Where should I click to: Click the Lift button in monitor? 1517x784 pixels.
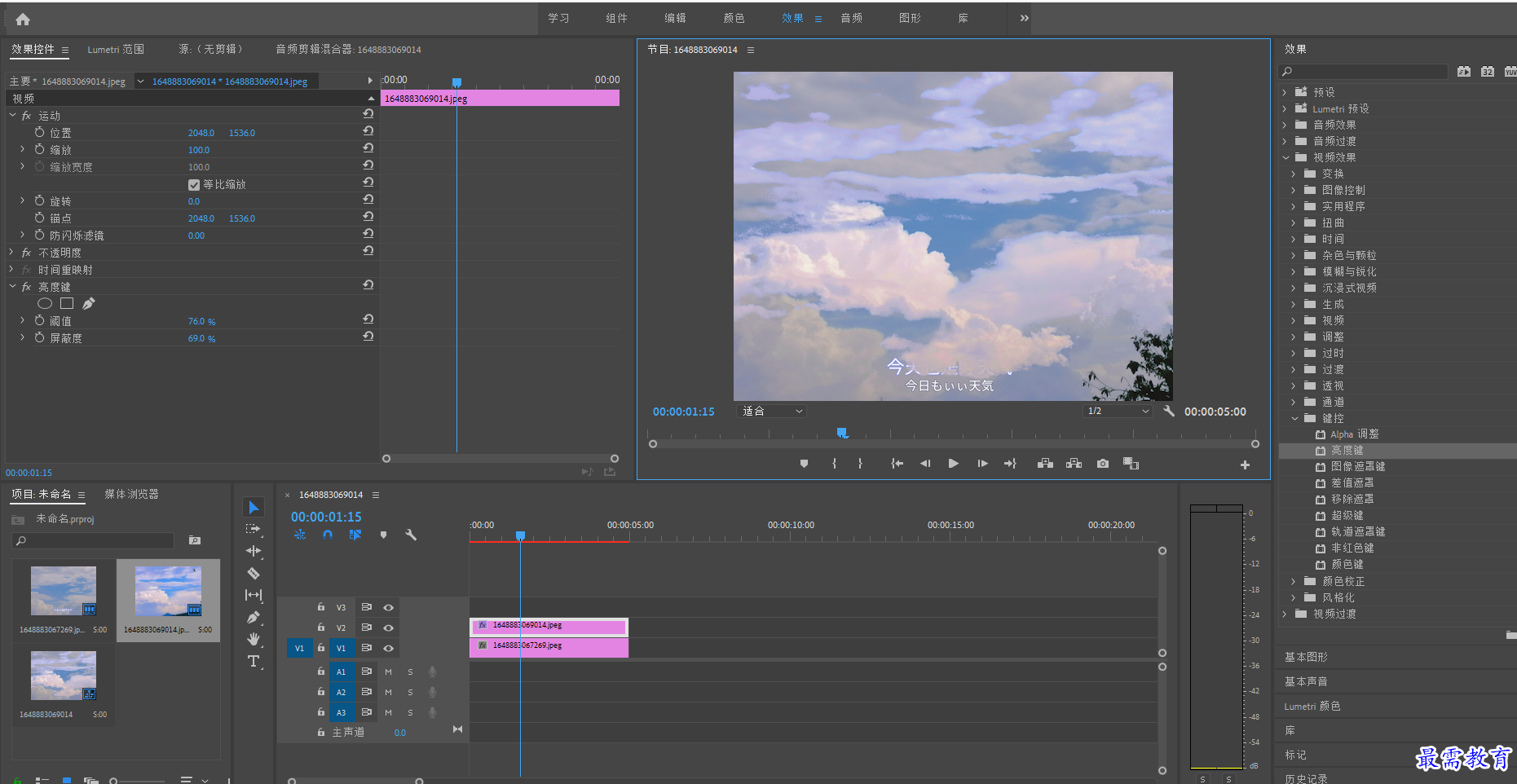(1045, 464)
